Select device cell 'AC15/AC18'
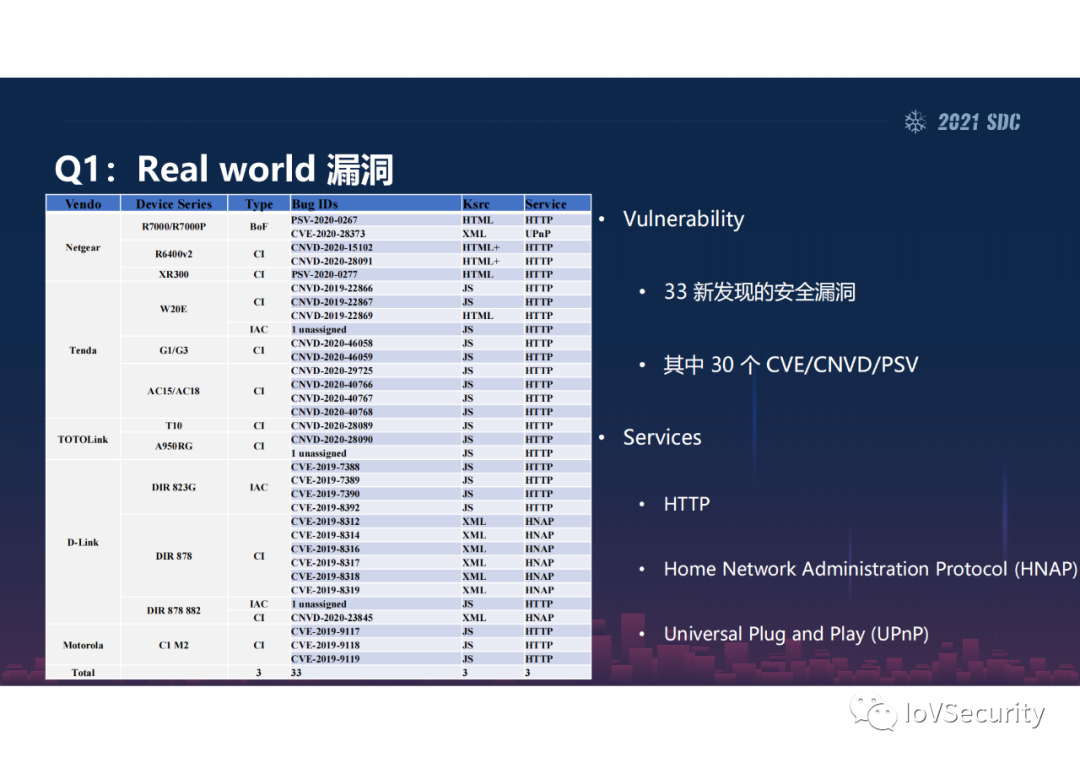 tap(174, 391)
